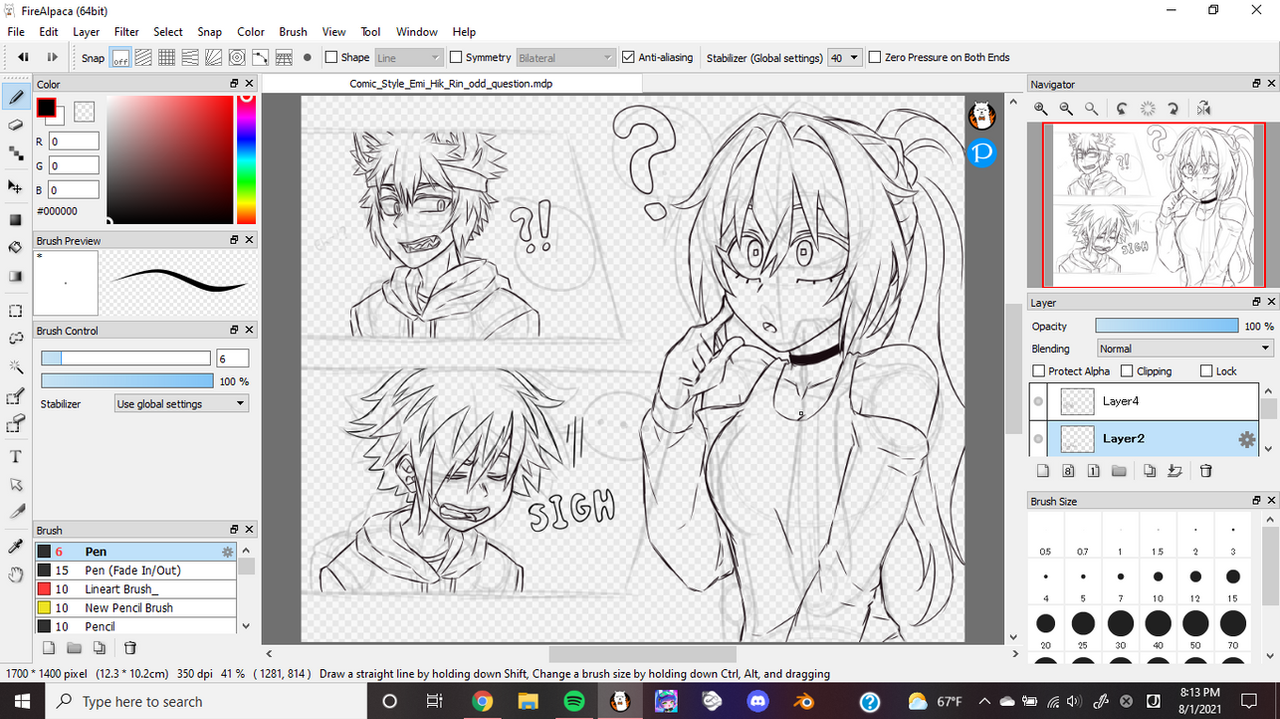The image size is (1280, 719).
Task: Select the Gradient tool
Action: click(16, 276)
